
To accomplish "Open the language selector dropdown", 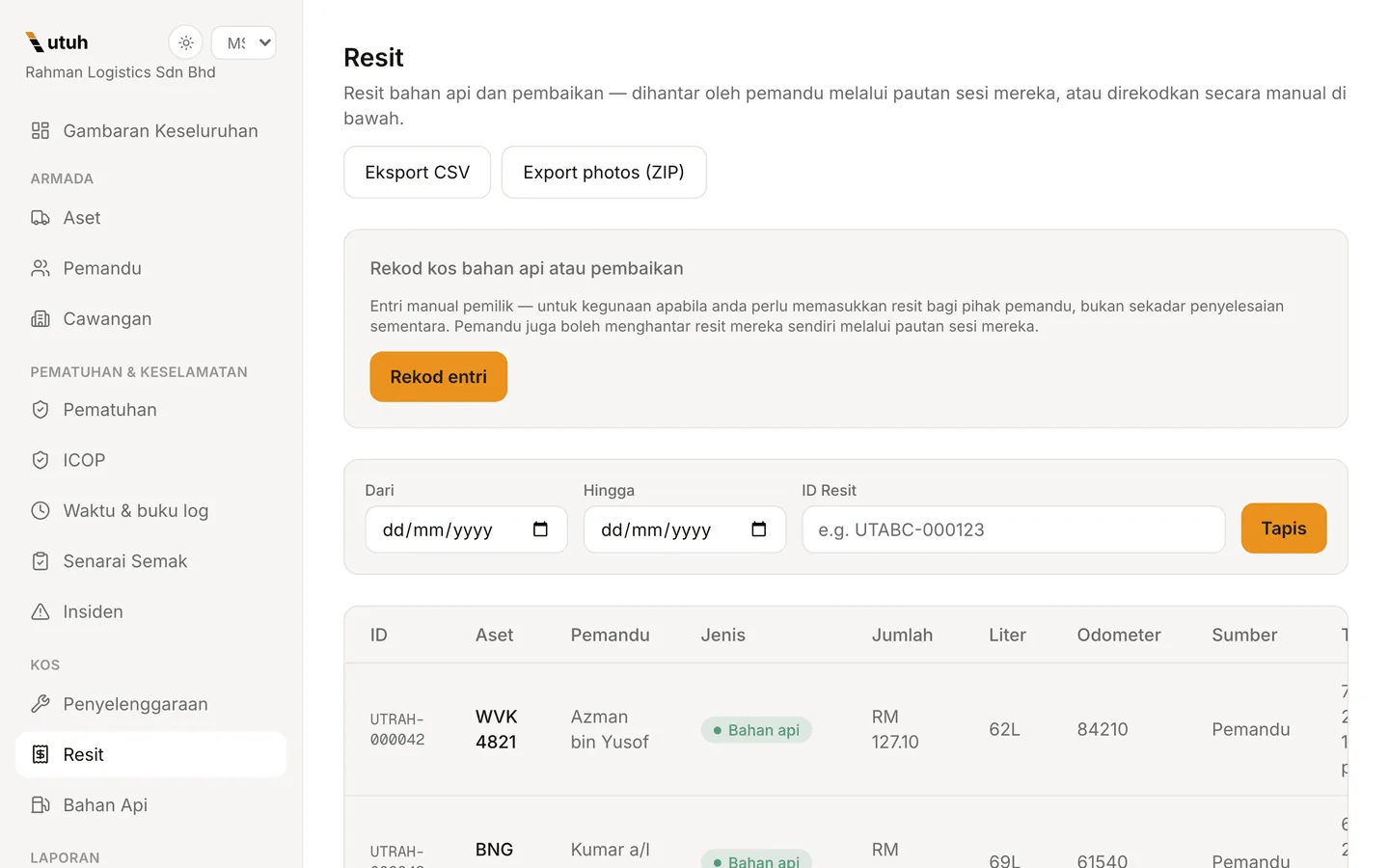I will pyautogui.click(x=244, y=42).
